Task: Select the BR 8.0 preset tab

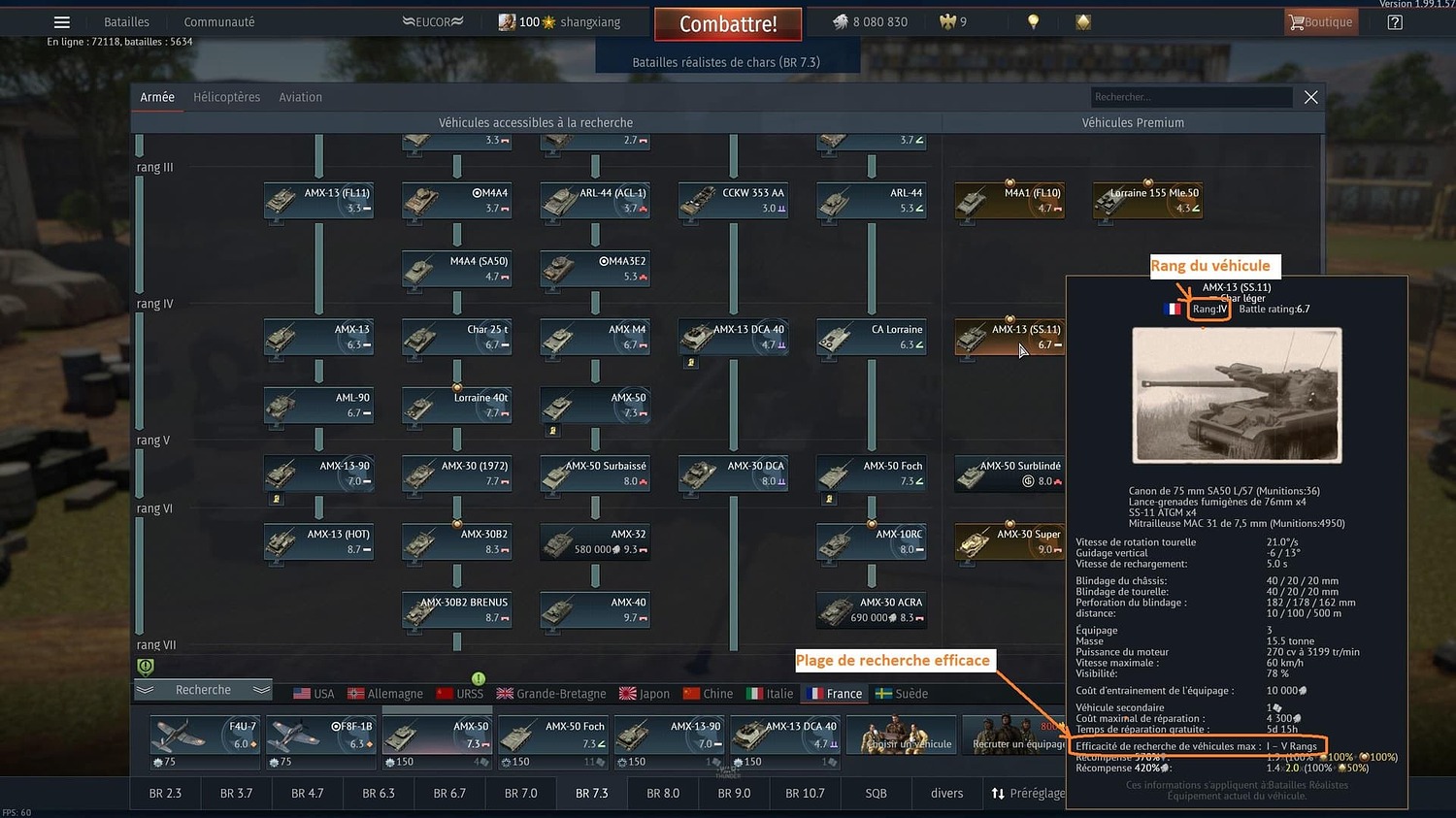Action: (663, 793)
